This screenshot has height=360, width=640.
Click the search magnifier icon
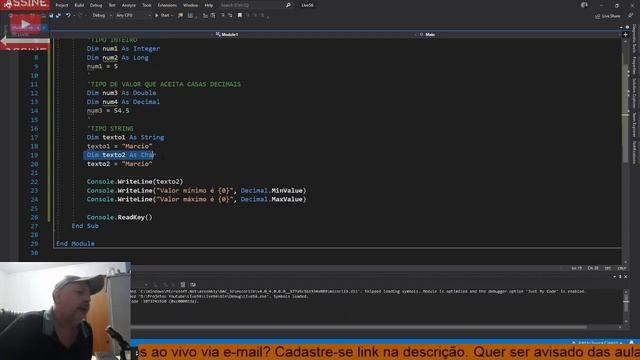click(288, 5)
